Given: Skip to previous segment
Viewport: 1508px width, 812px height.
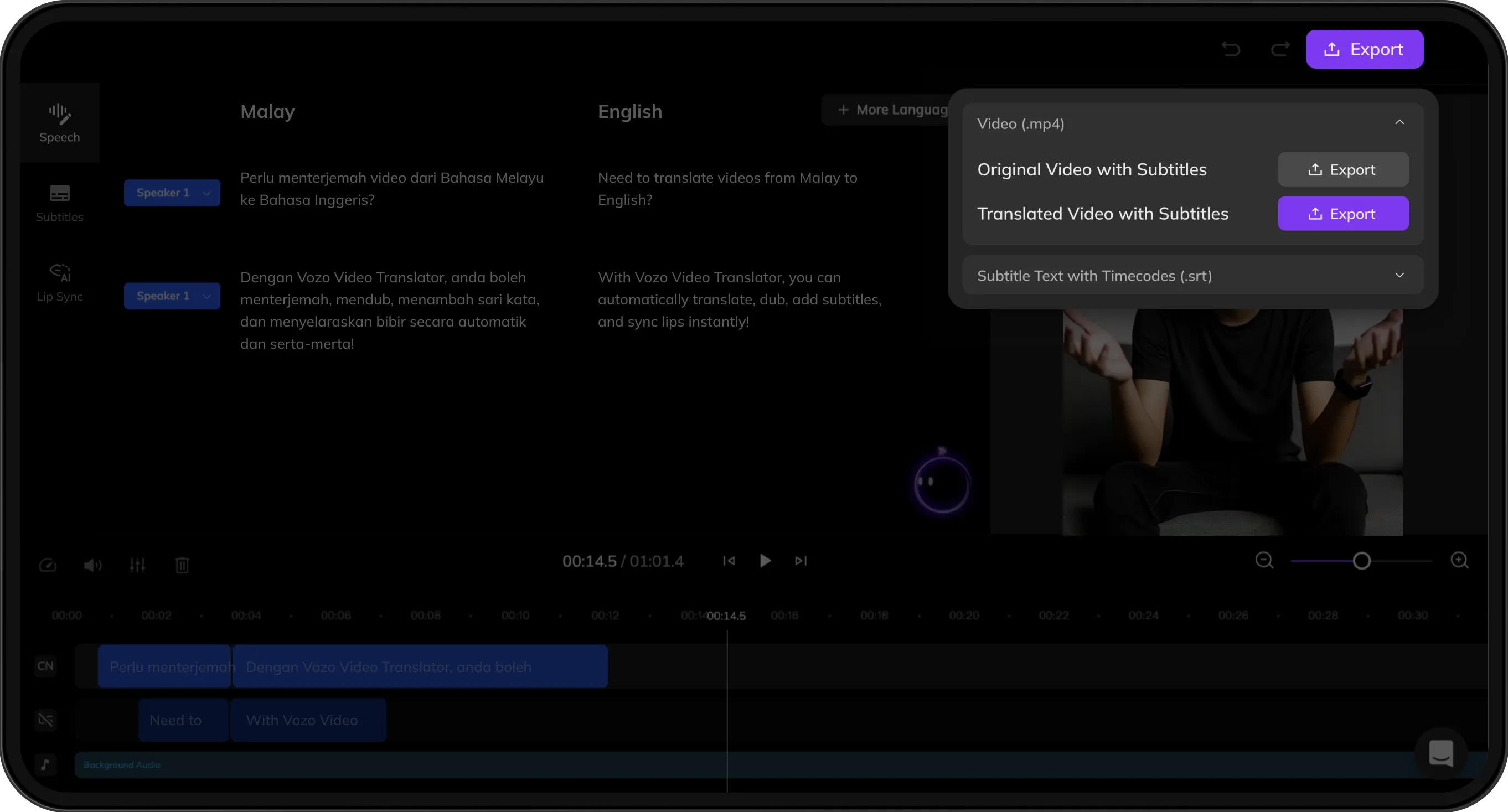Looking at the screenshot, I should pos(729,561).
